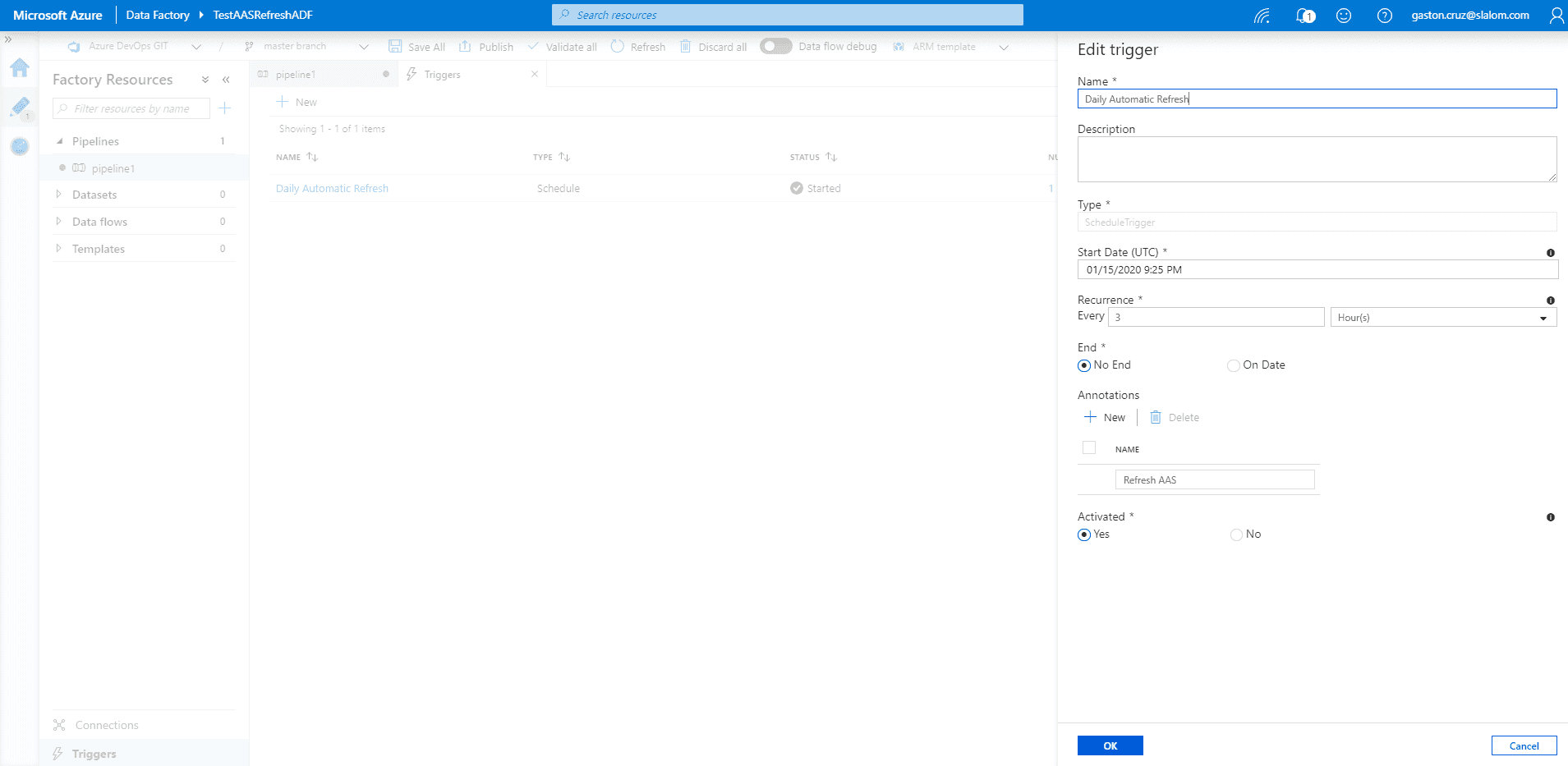
Task: Click Cancel in Edit trigger panel
Action: [x=1524, y=745]
